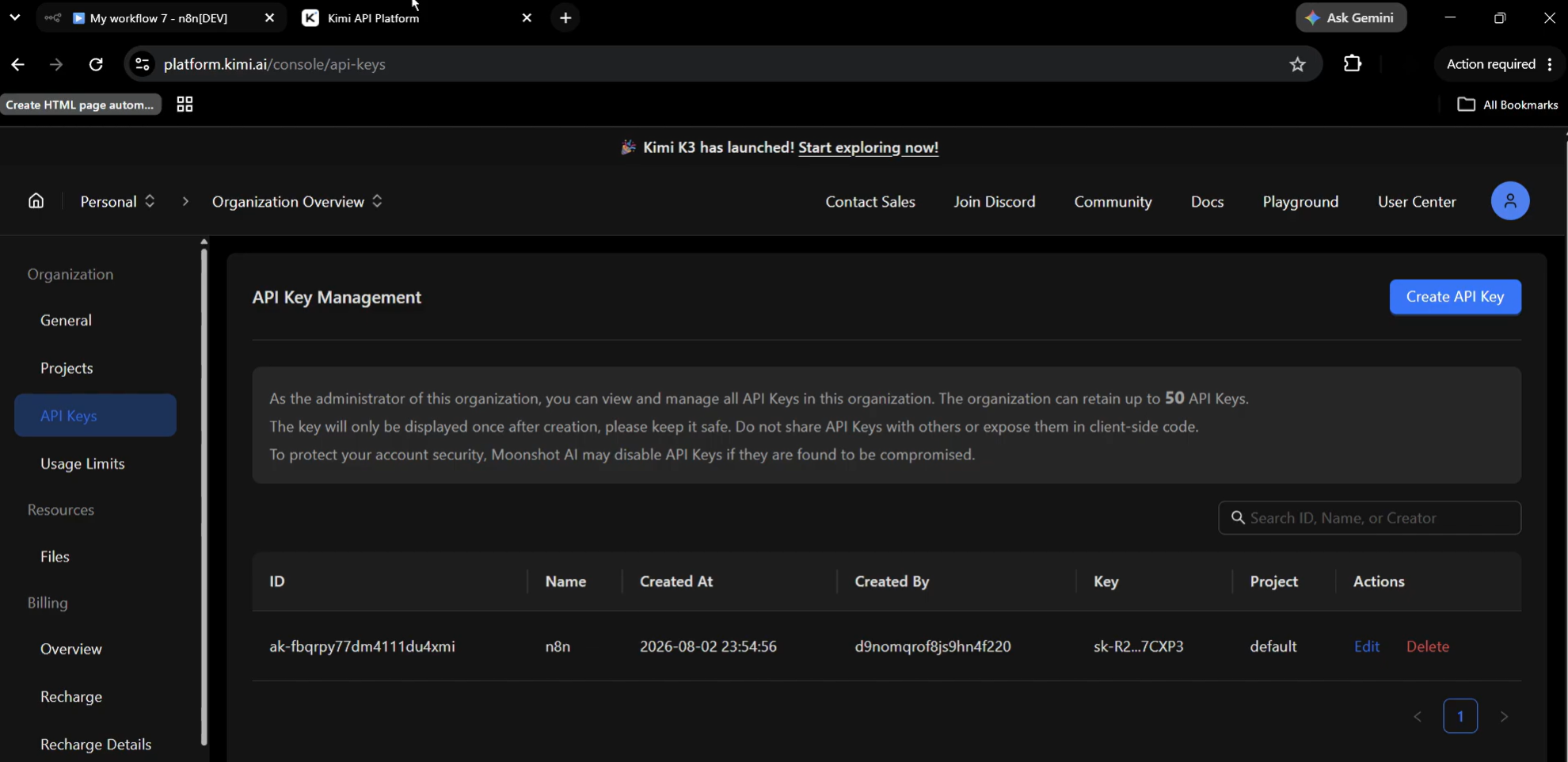Click the Name column header
Screen dimensions: 1568x762
pos(565,581)
